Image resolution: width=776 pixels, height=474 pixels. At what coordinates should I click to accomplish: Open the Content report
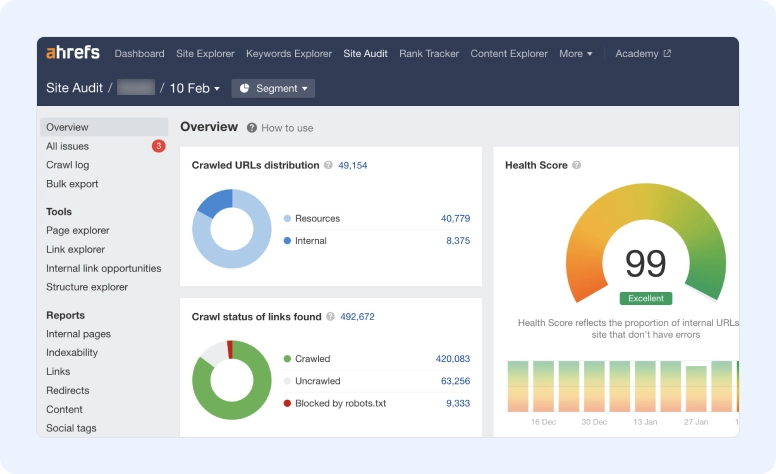click(x=64, y=409)
